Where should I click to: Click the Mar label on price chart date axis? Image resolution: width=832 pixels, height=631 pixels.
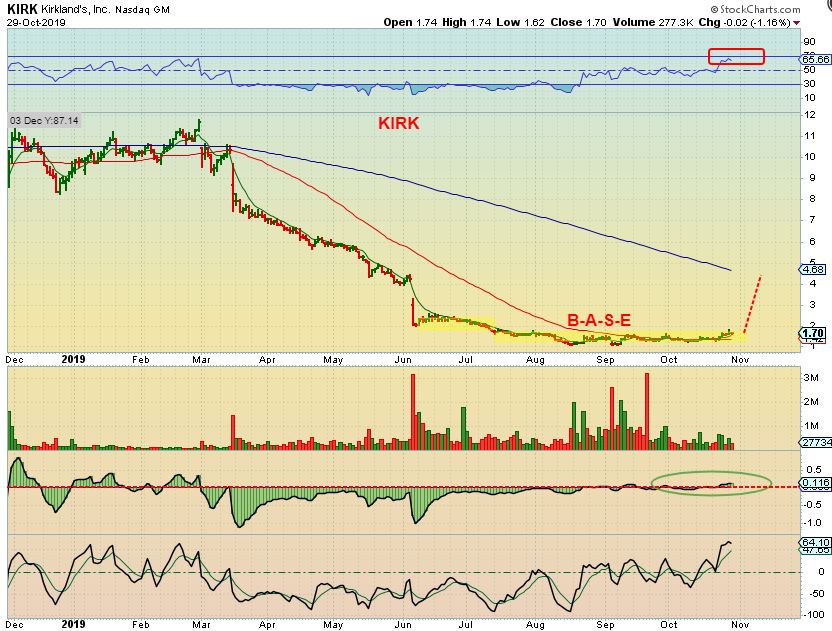pyautogui.click(x=202, y=360)
